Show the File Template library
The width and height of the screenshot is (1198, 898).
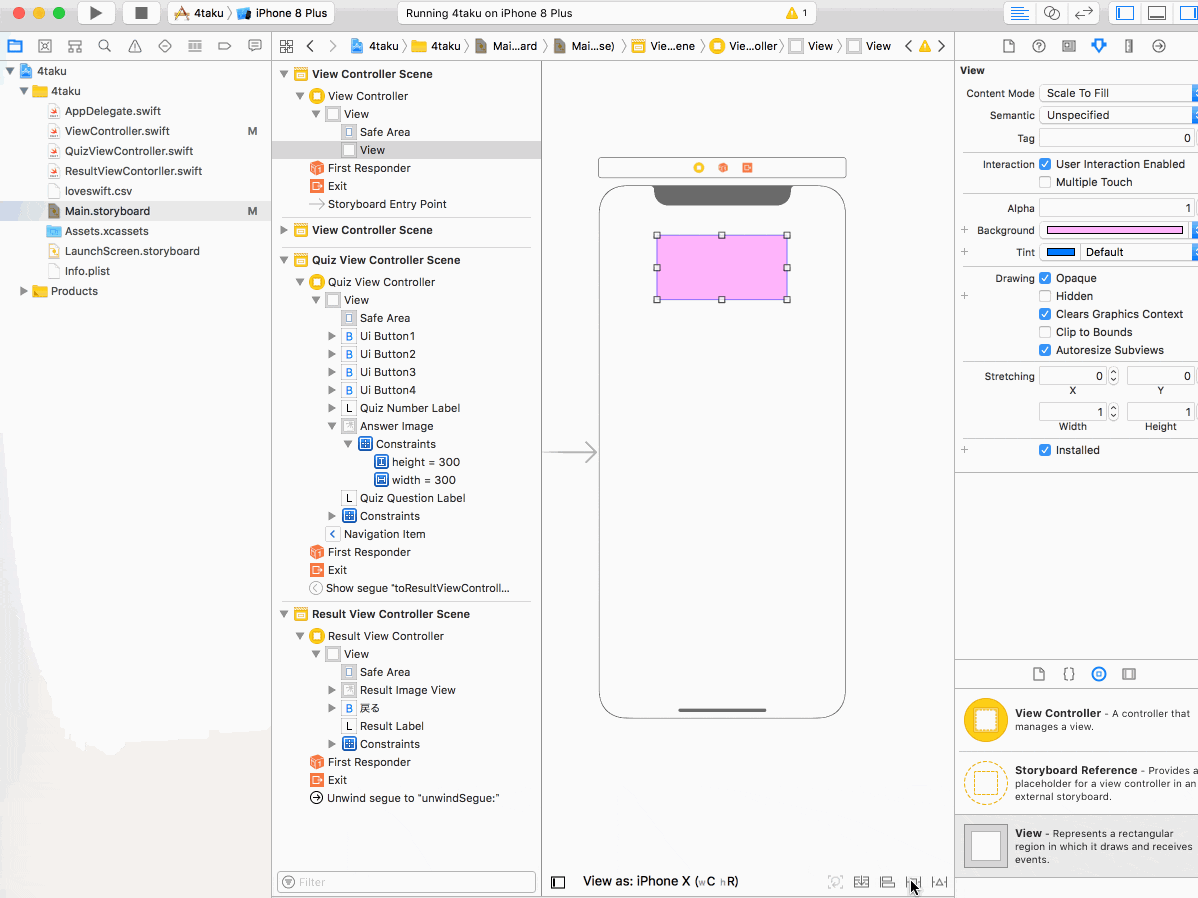tap(1038, 673)
